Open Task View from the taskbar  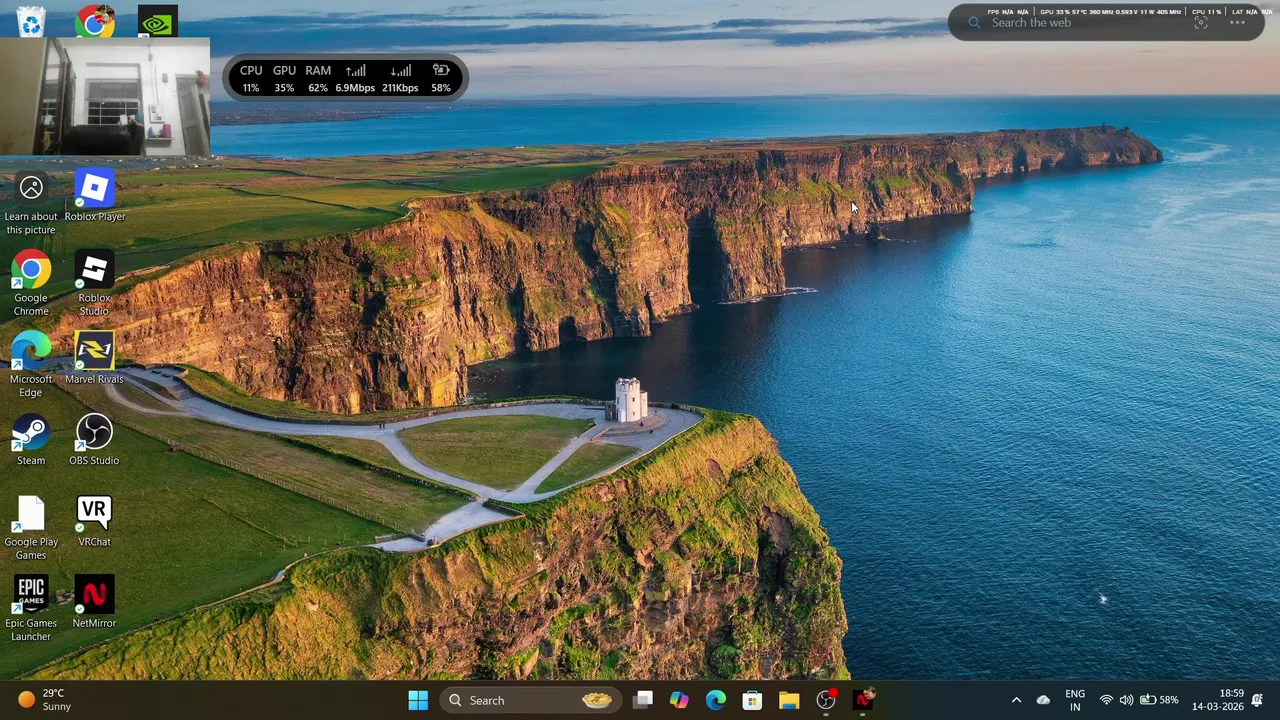[x=643, y=700]
